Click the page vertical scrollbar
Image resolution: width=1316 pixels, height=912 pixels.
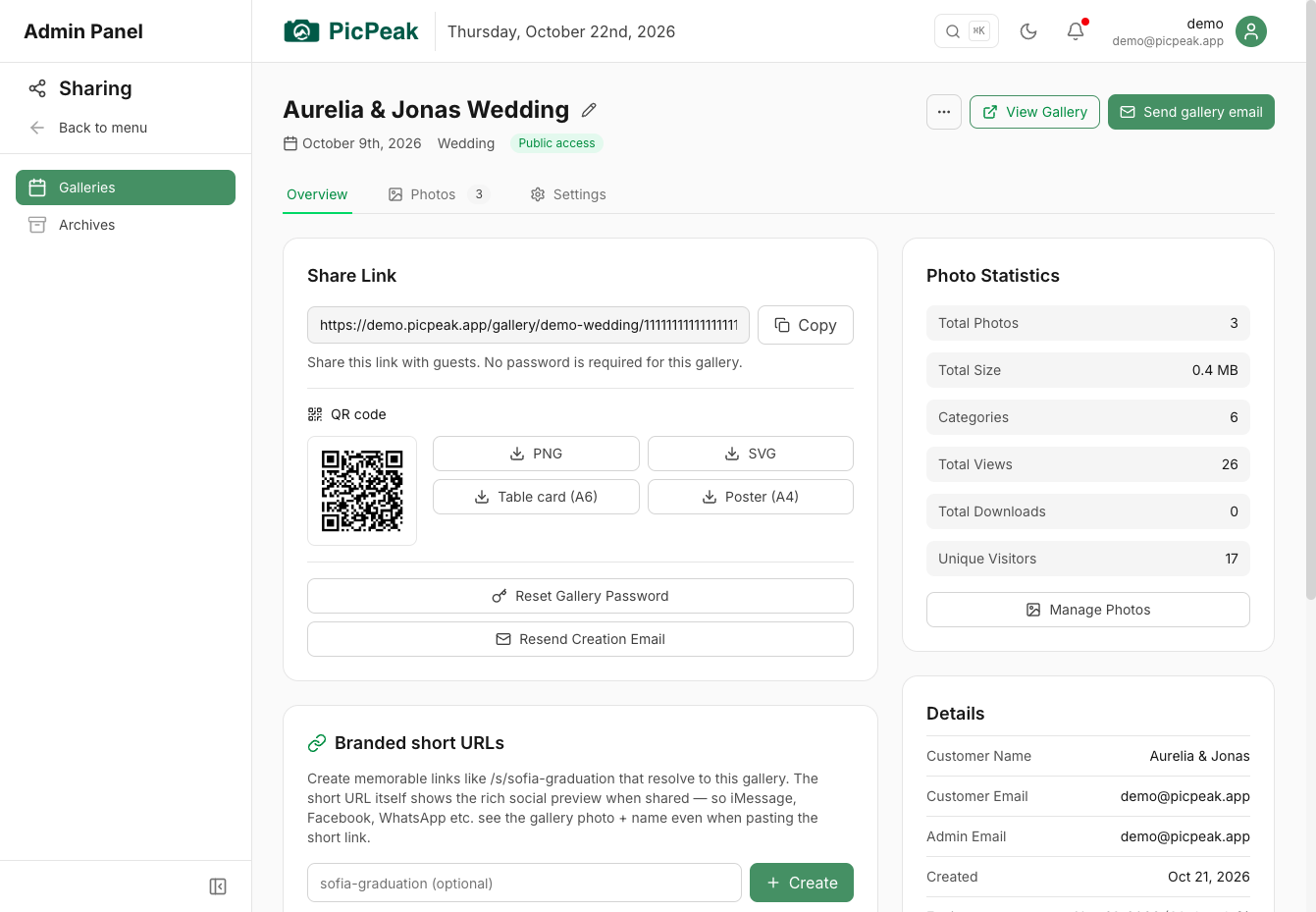click(x=1310, y=299)
